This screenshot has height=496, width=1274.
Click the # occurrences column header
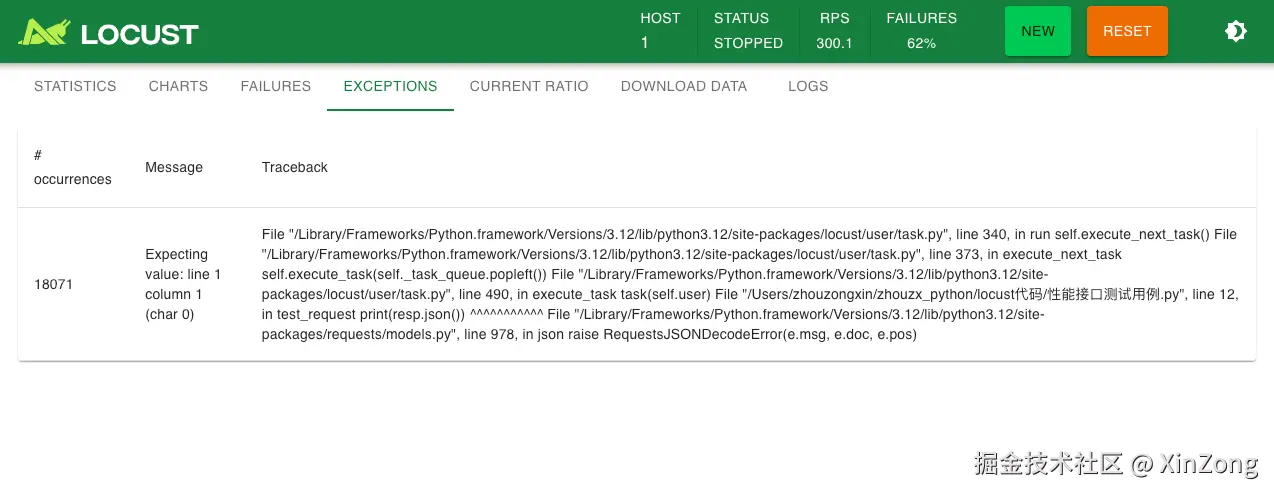(x=72, y=167)
